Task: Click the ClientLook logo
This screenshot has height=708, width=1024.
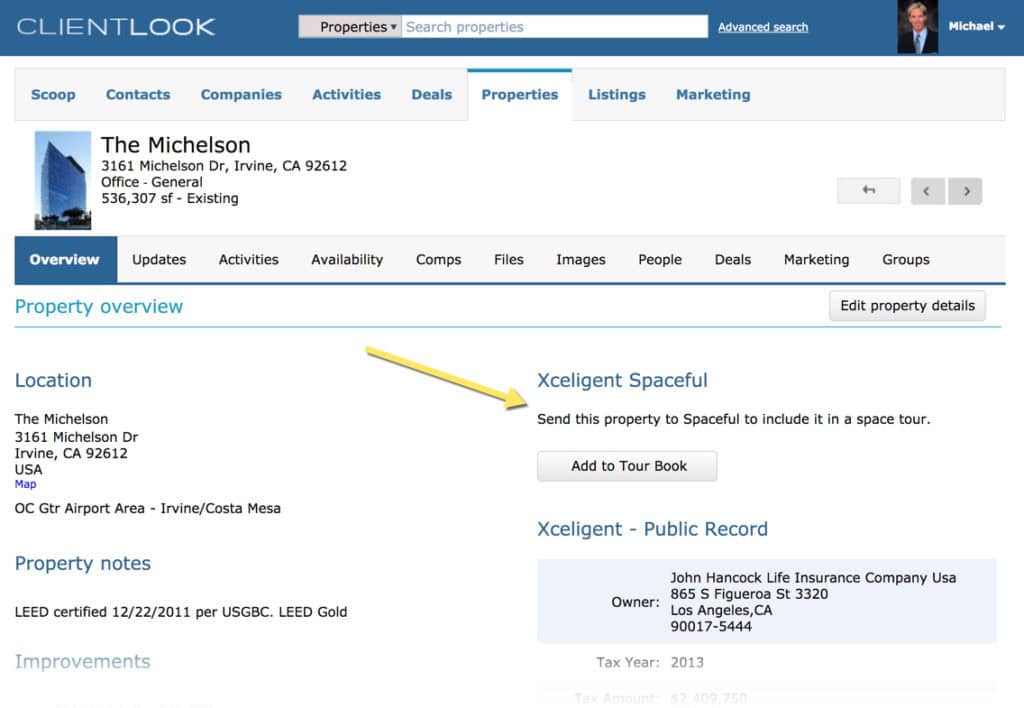Action: 116,27
